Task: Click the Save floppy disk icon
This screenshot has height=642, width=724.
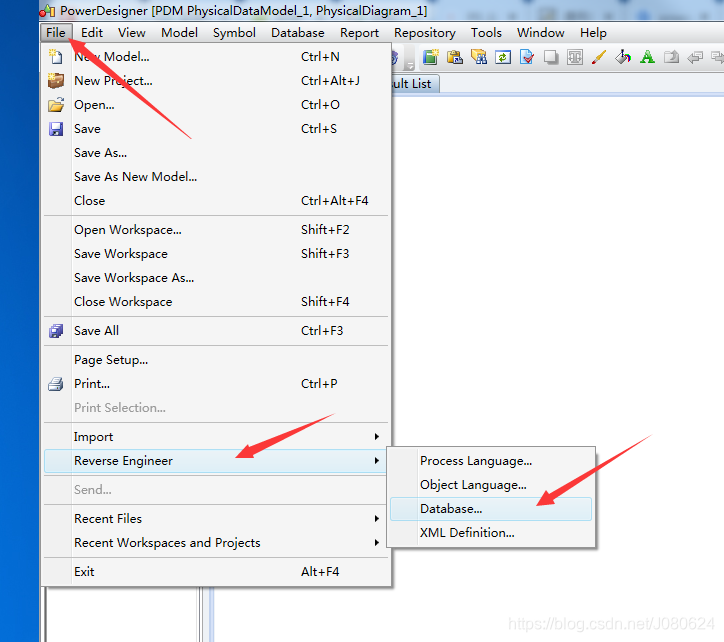Action: click(56, 129)
